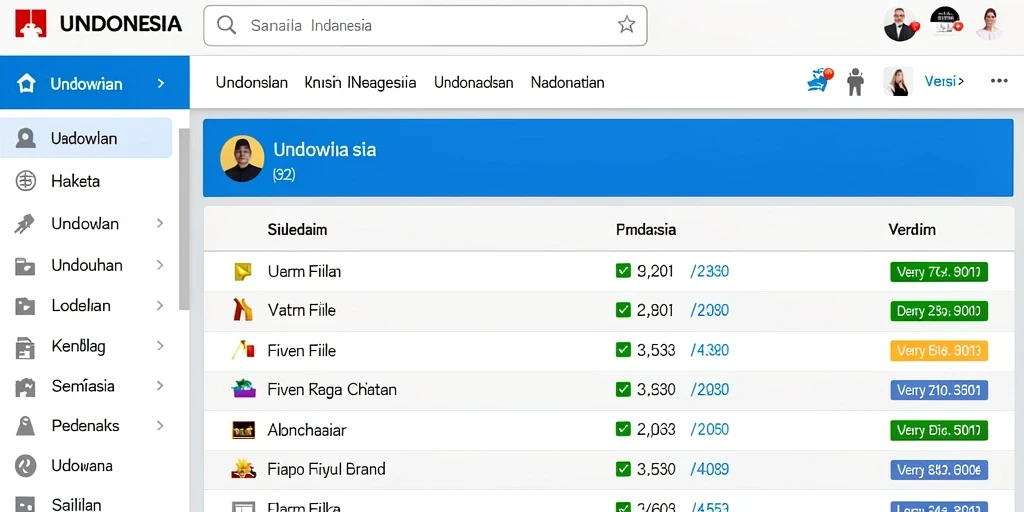Click the Versi link next to avatar
Screen dimensions: 1024x512
[x=944, y=82]
